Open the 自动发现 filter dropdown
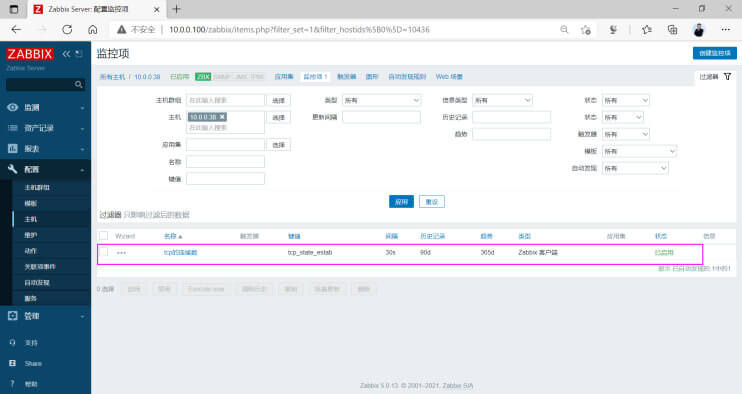The height and width of the screenshot is (394, 742). [635, 168]
